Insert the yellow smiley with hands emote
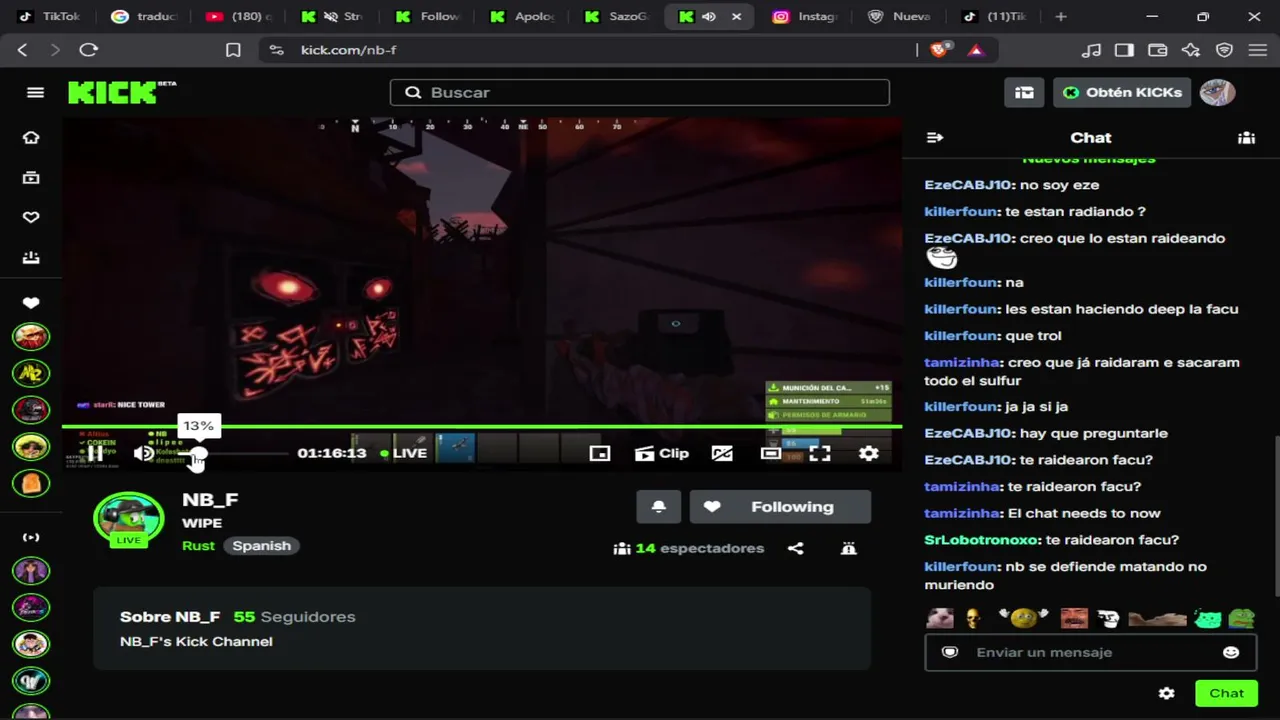This screenshot has height=720, width=1280. 1022,618
